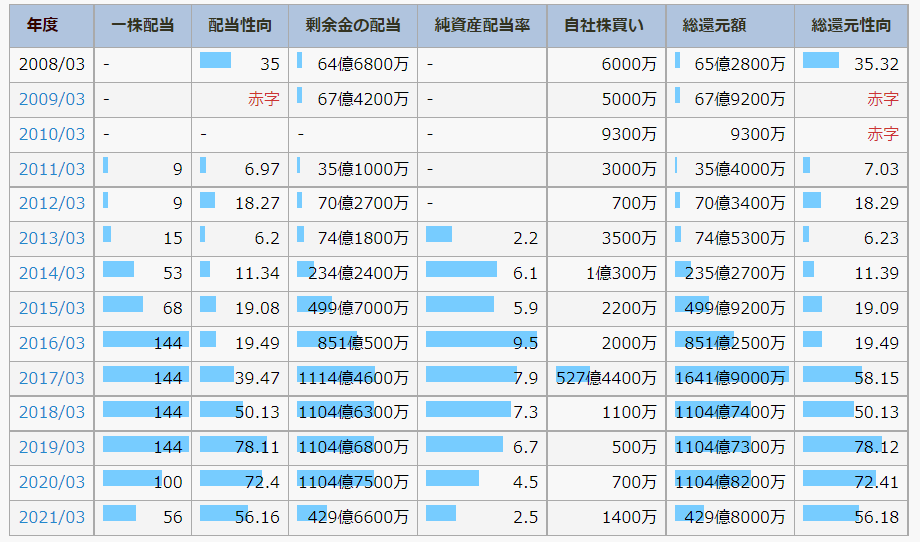Select the 851億500万 dividend value
Screen dimensions: 920x542
click(x=363, y=343)
